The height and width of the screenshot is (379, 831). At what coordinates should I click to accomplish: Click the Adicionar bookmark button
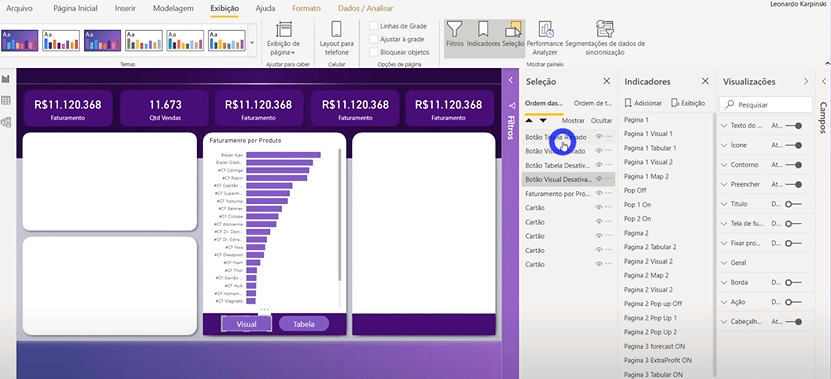coord(643,103)
